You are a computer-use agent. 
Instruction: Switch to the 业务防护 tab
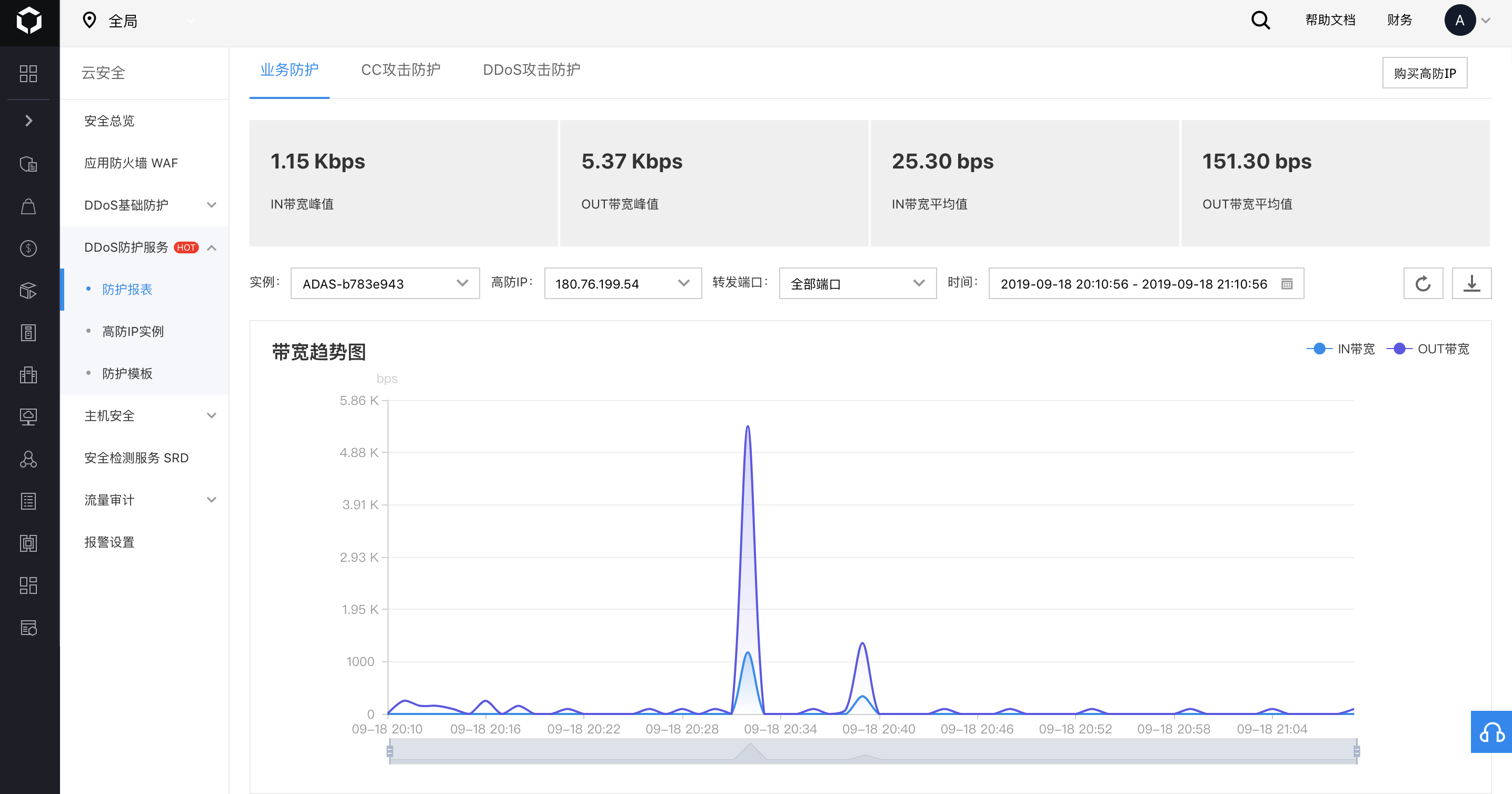(290, 70)
